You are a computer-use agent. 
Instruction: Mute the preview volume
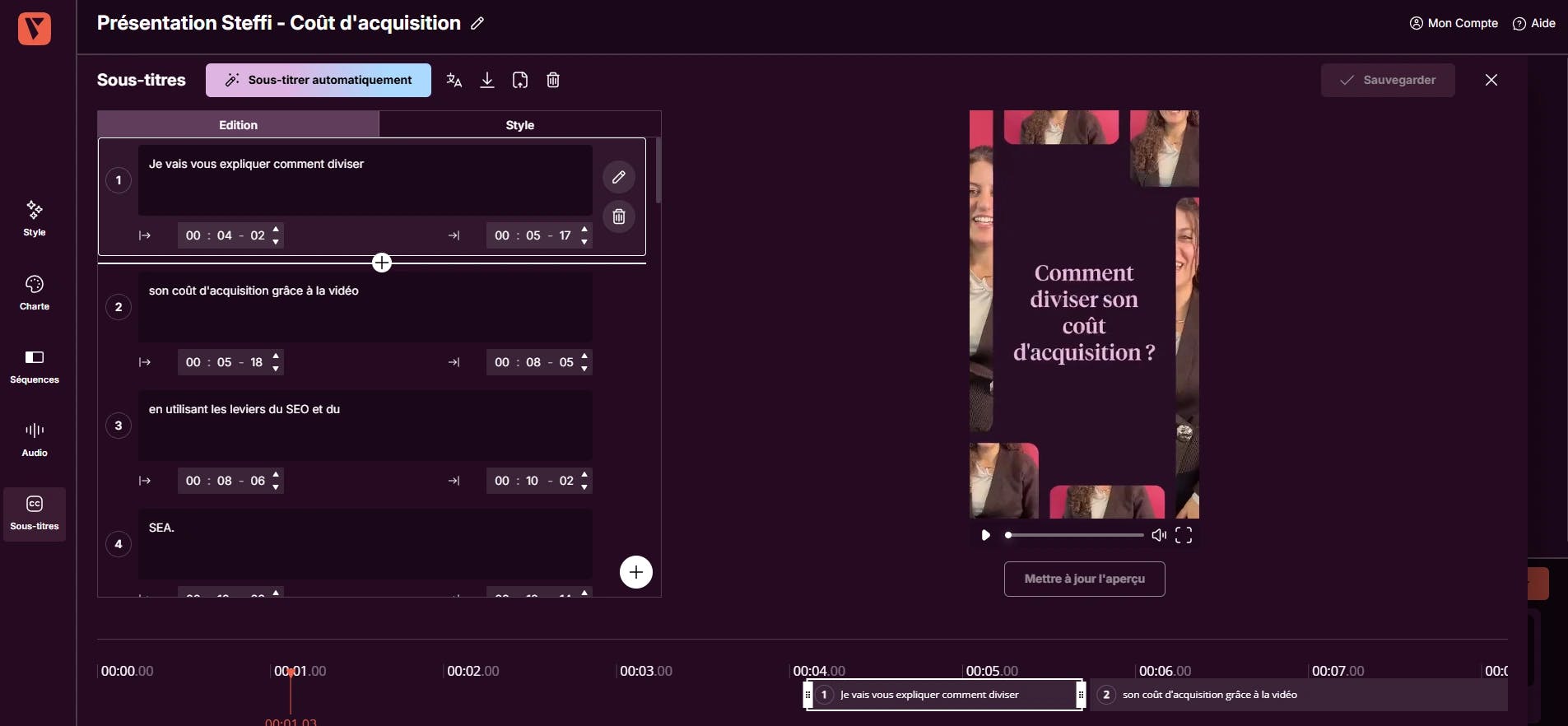(x=1159, y=535)
